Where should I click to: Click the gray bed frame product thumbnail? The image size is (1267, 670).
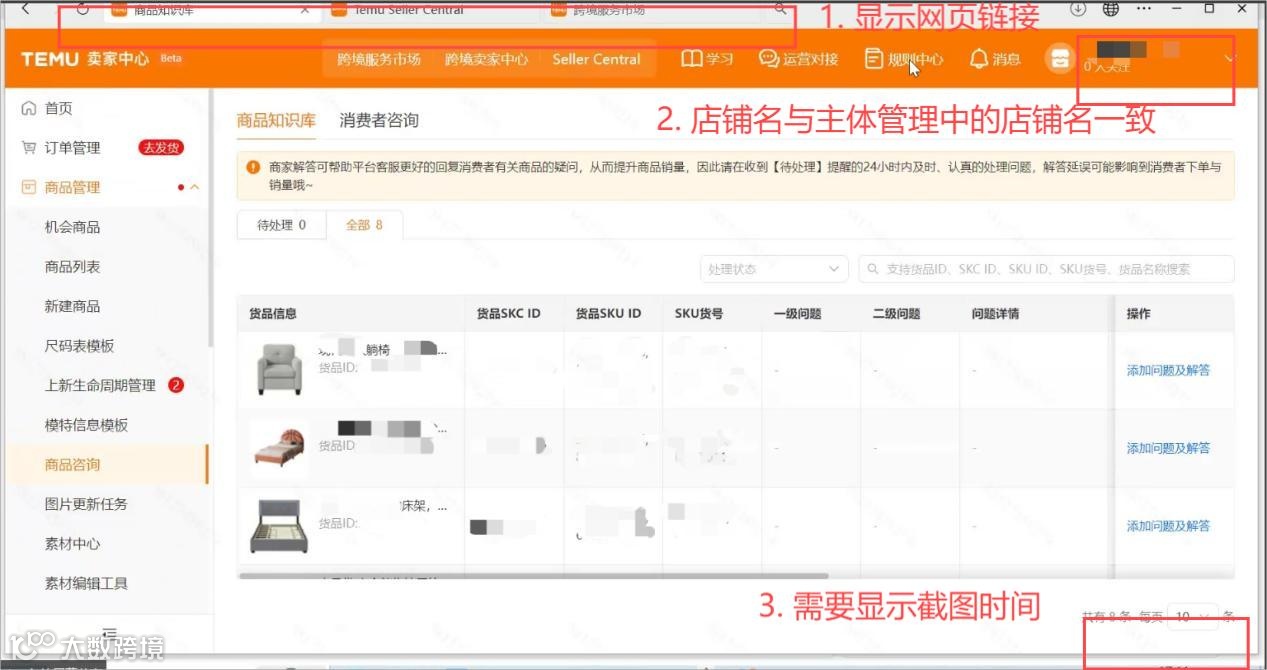click(x=279, y=526)
